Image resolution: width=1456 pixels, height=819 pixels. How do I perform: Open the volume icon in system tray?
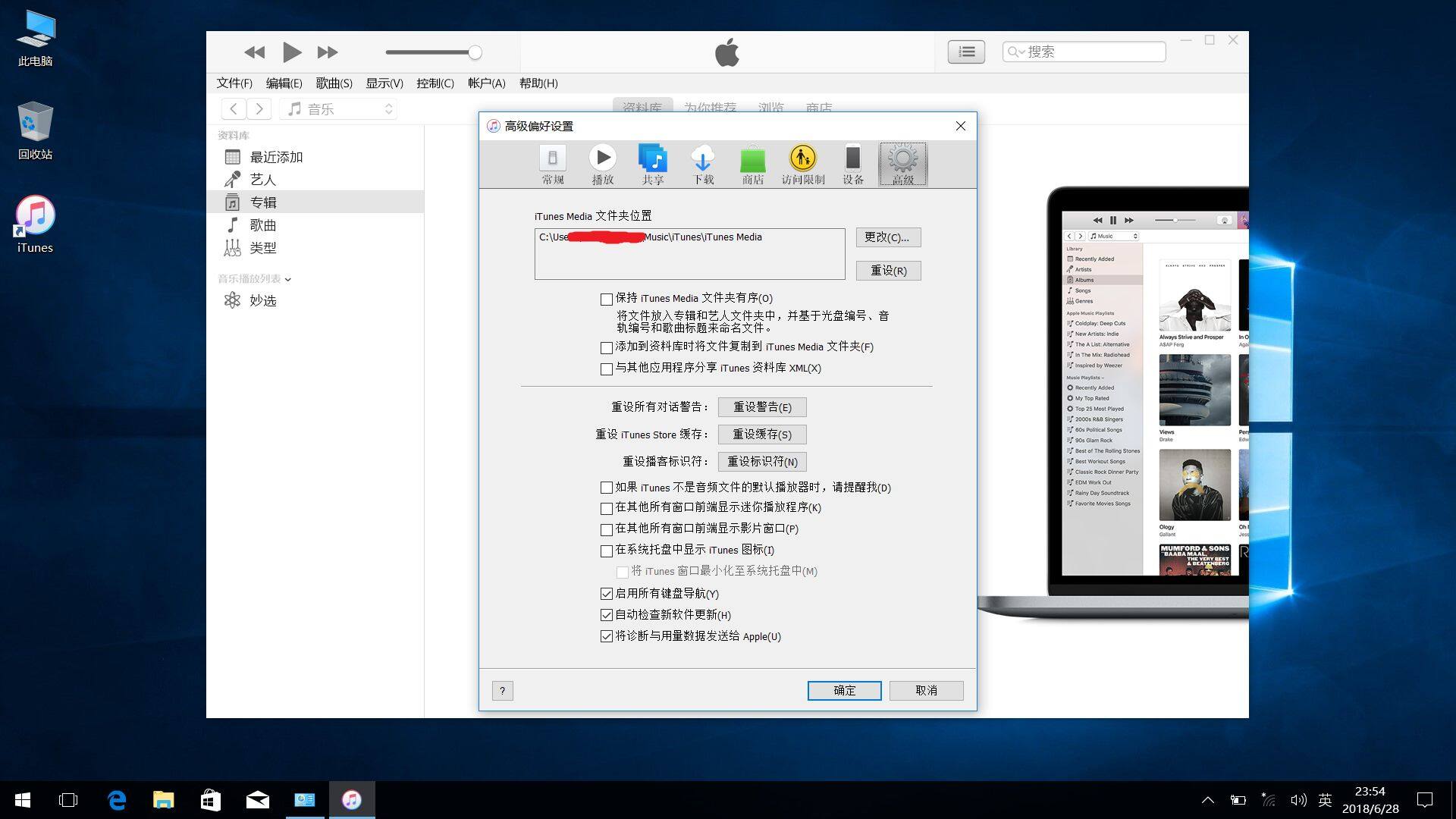pyautogui.click(x=1298, y=800)
